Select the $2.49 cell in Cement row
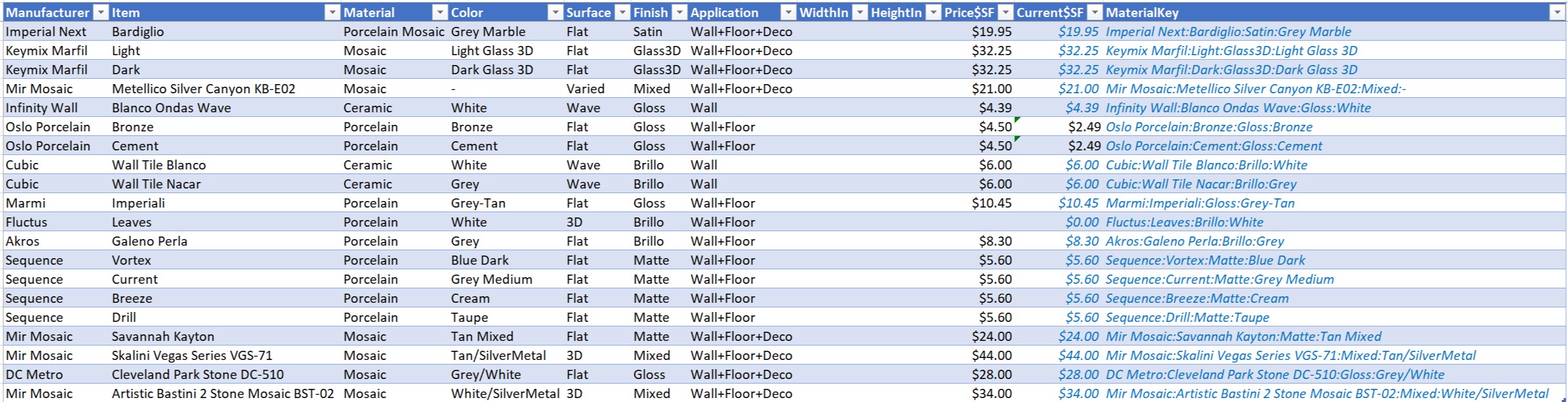1568x402 pixels. pyautogui.click(x=1058, y=146)
